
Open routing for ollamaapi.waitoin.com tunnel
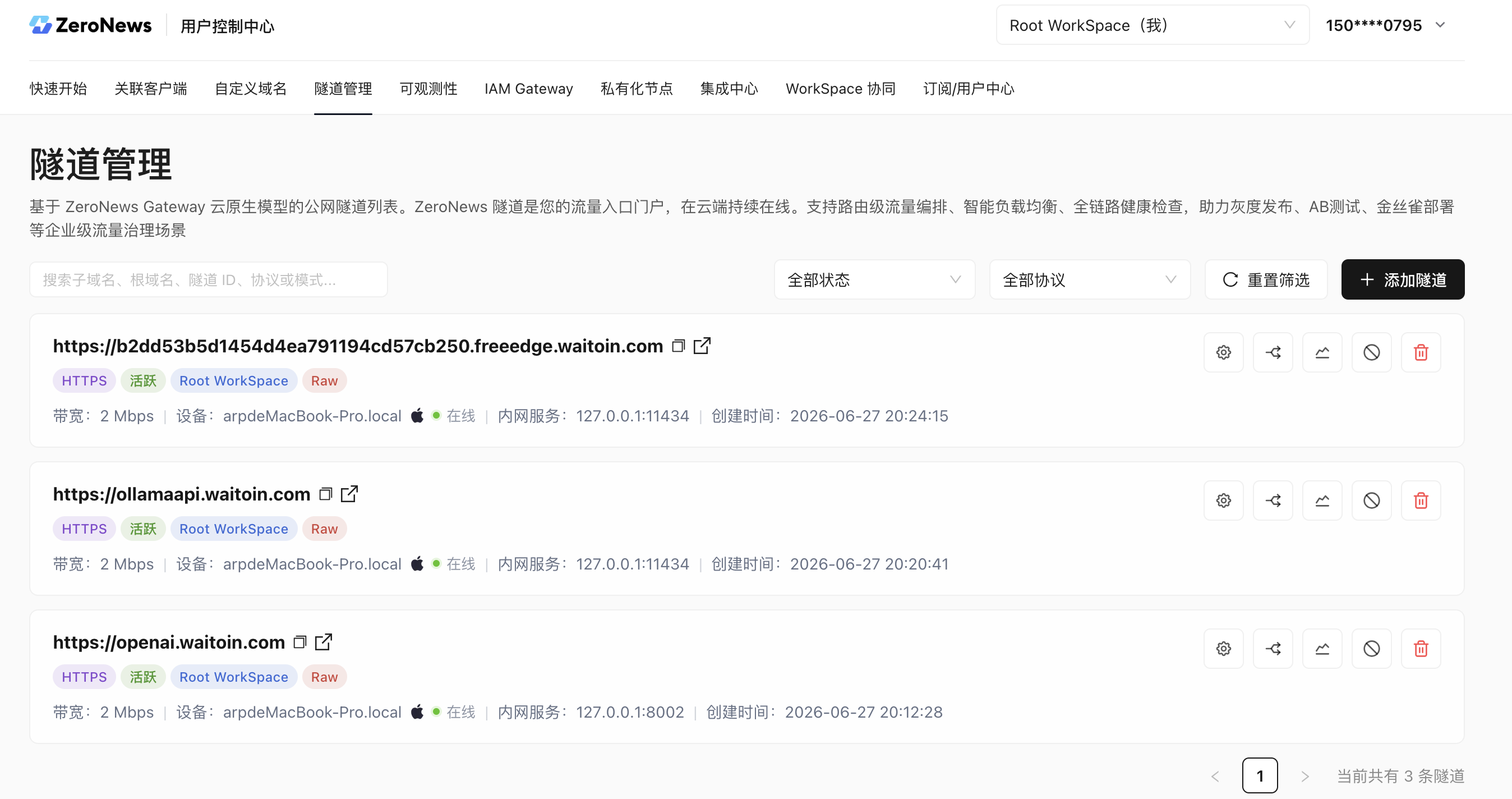point(1273,500)
